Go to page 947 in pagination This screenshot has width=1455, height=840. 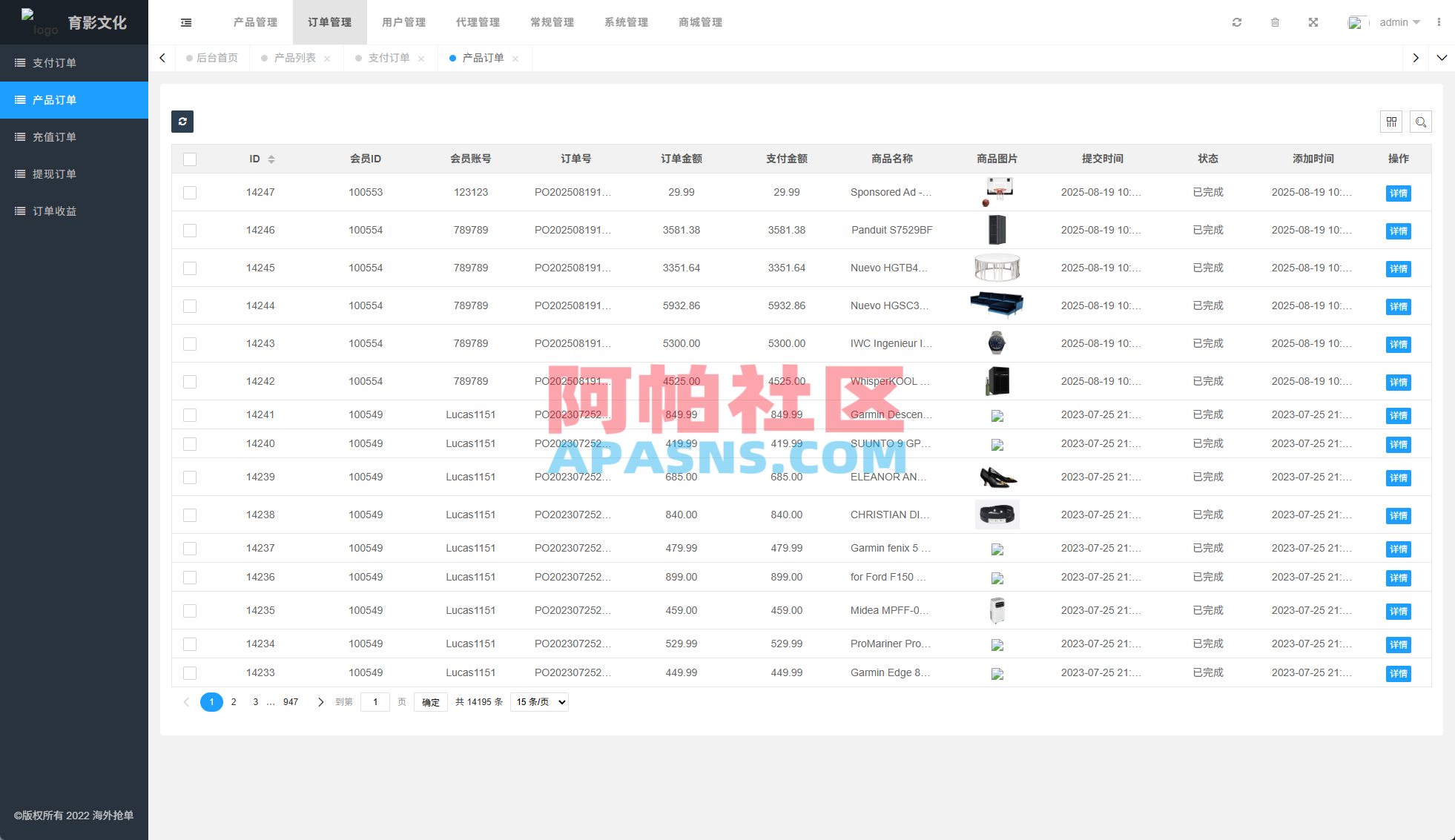click(291, 701)
